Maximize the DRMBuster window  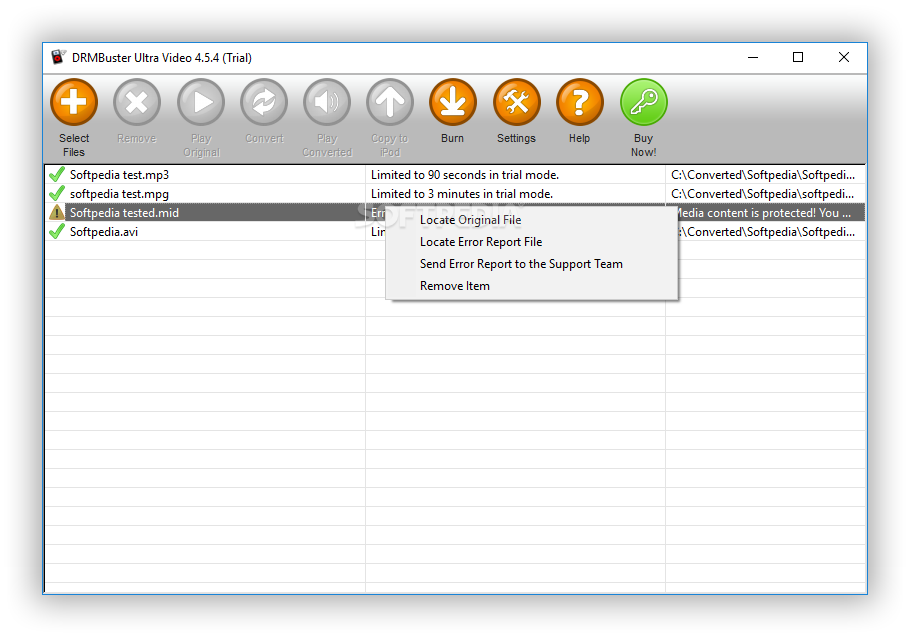coord(798,57)
